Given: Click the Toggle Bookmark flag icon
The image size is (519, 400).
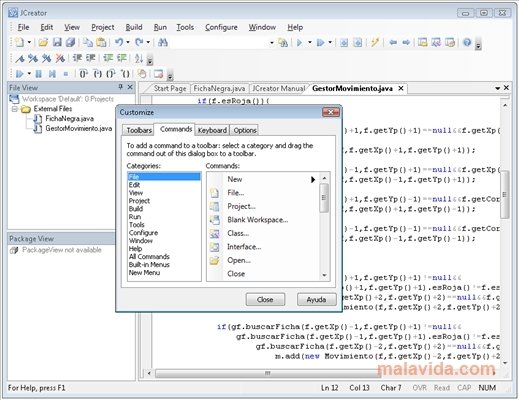Looking at the screenshot, I should point(20,59).
